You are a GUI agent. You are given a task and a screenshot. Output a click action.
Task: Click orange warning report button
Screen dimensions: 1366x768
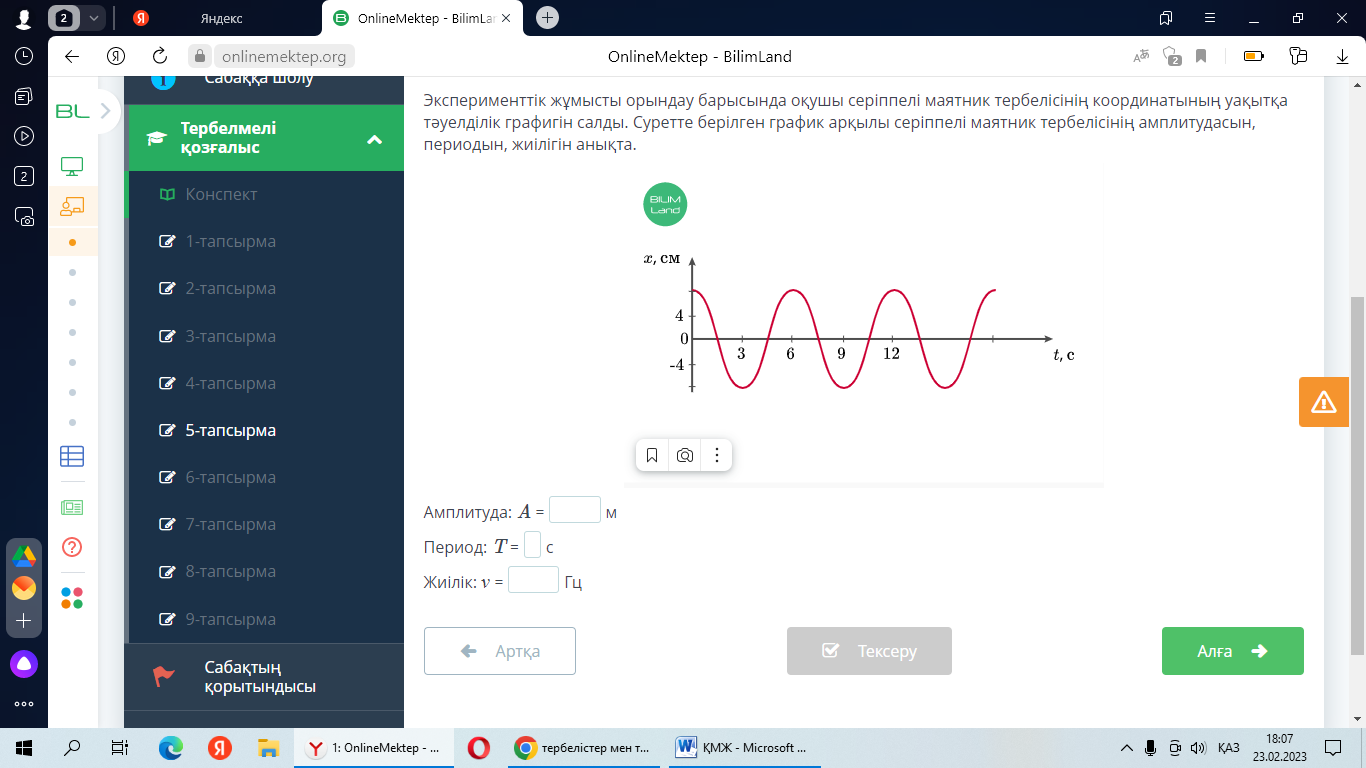coord(1324,402)
